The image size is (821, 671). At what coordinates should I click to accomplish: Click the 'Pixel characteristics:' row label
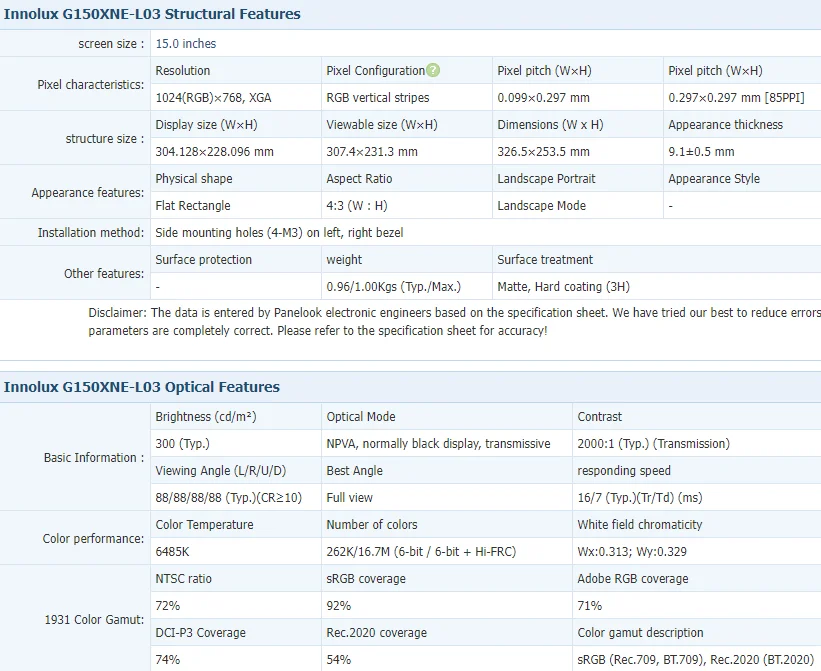[91, 85]
